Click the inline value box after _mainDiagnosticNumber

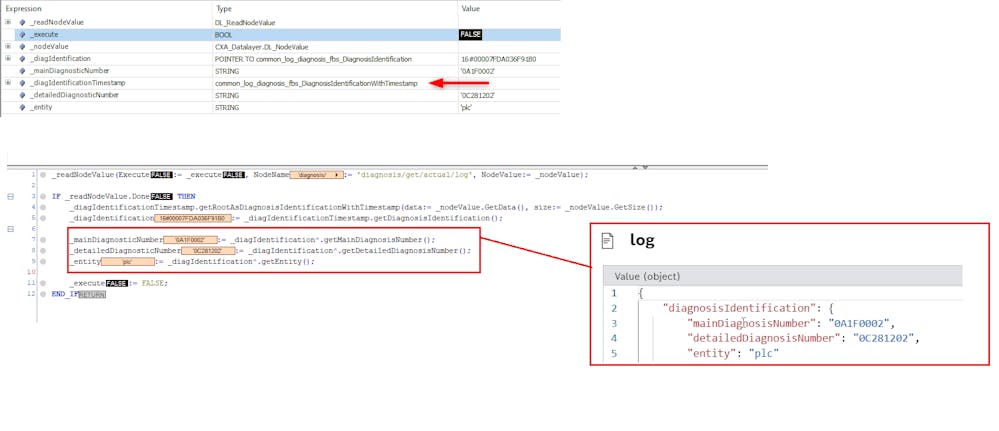[x=189, y=240]
